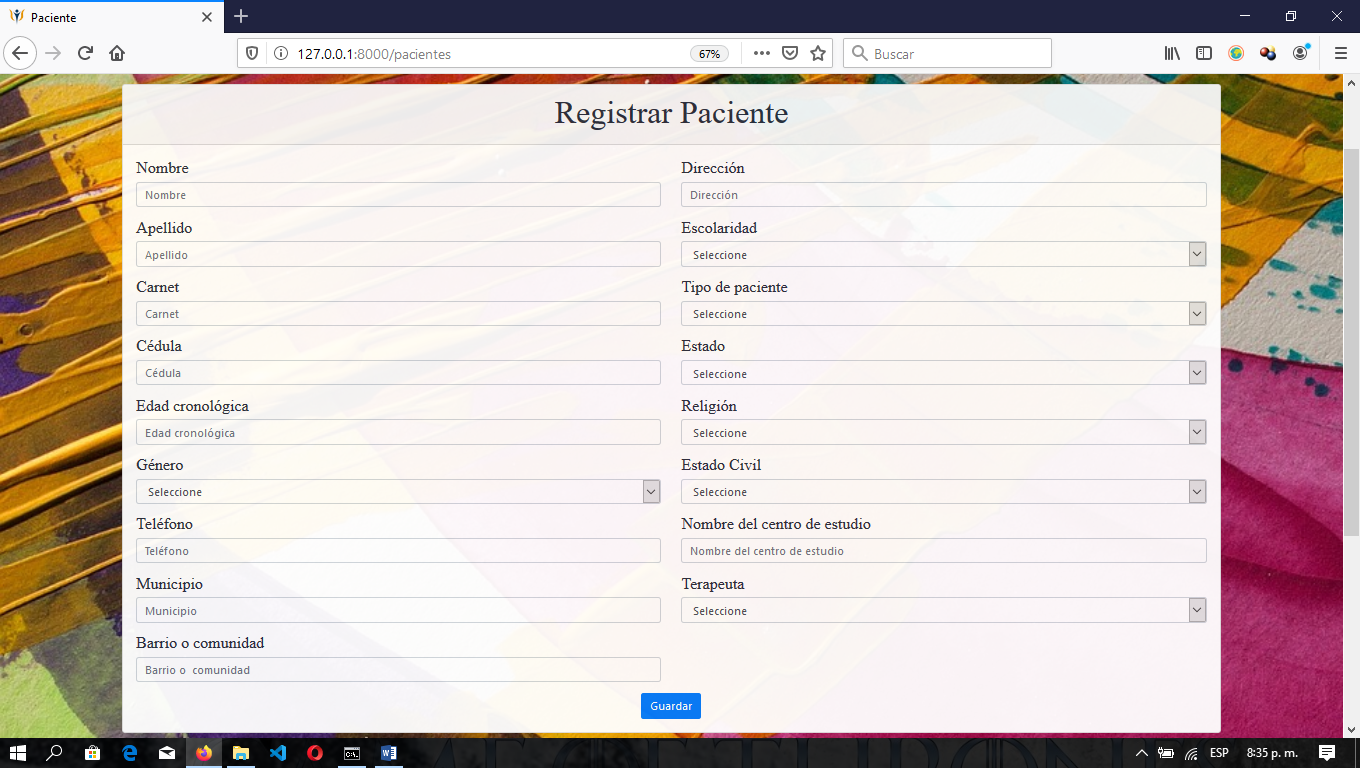This screenshot has height=768, width=1360.
Task: Go to the Firefox home page
Action: pos(117,54)
